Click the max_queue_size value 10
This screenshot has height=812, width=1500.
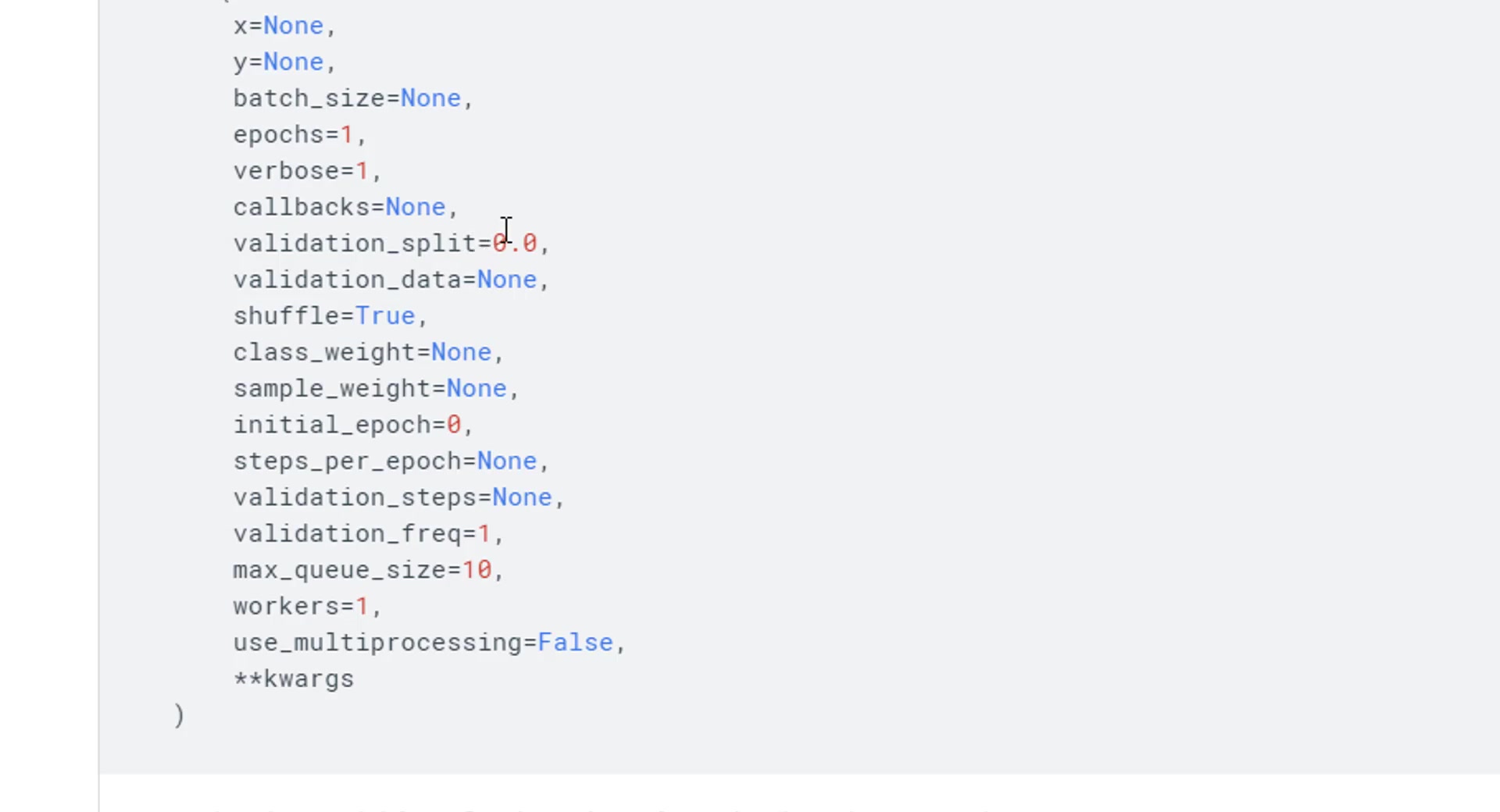tap(477, 571)
